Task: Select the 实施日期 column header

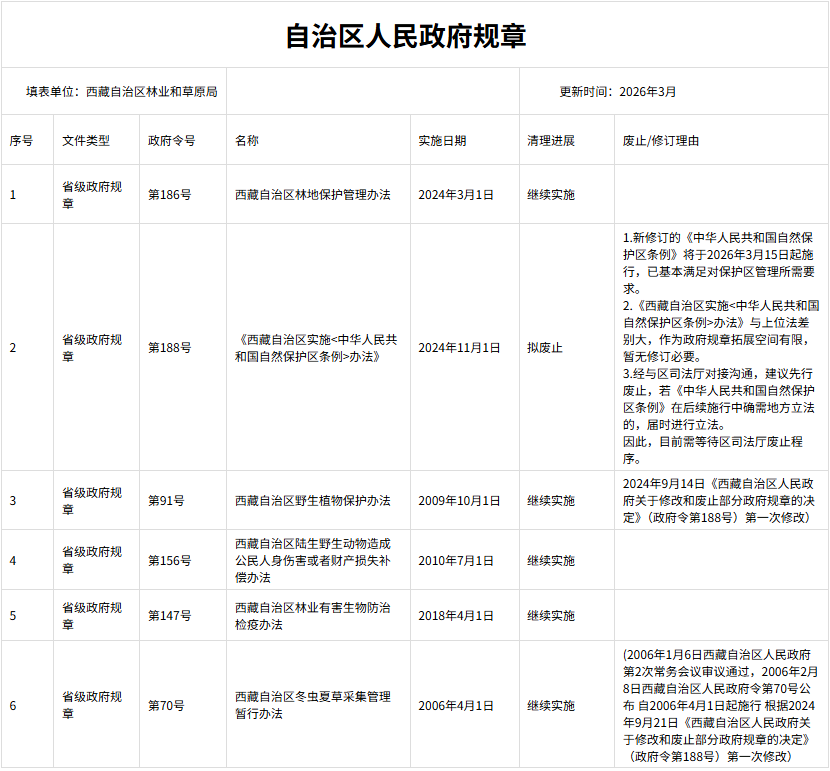Action: coord(442,141)
